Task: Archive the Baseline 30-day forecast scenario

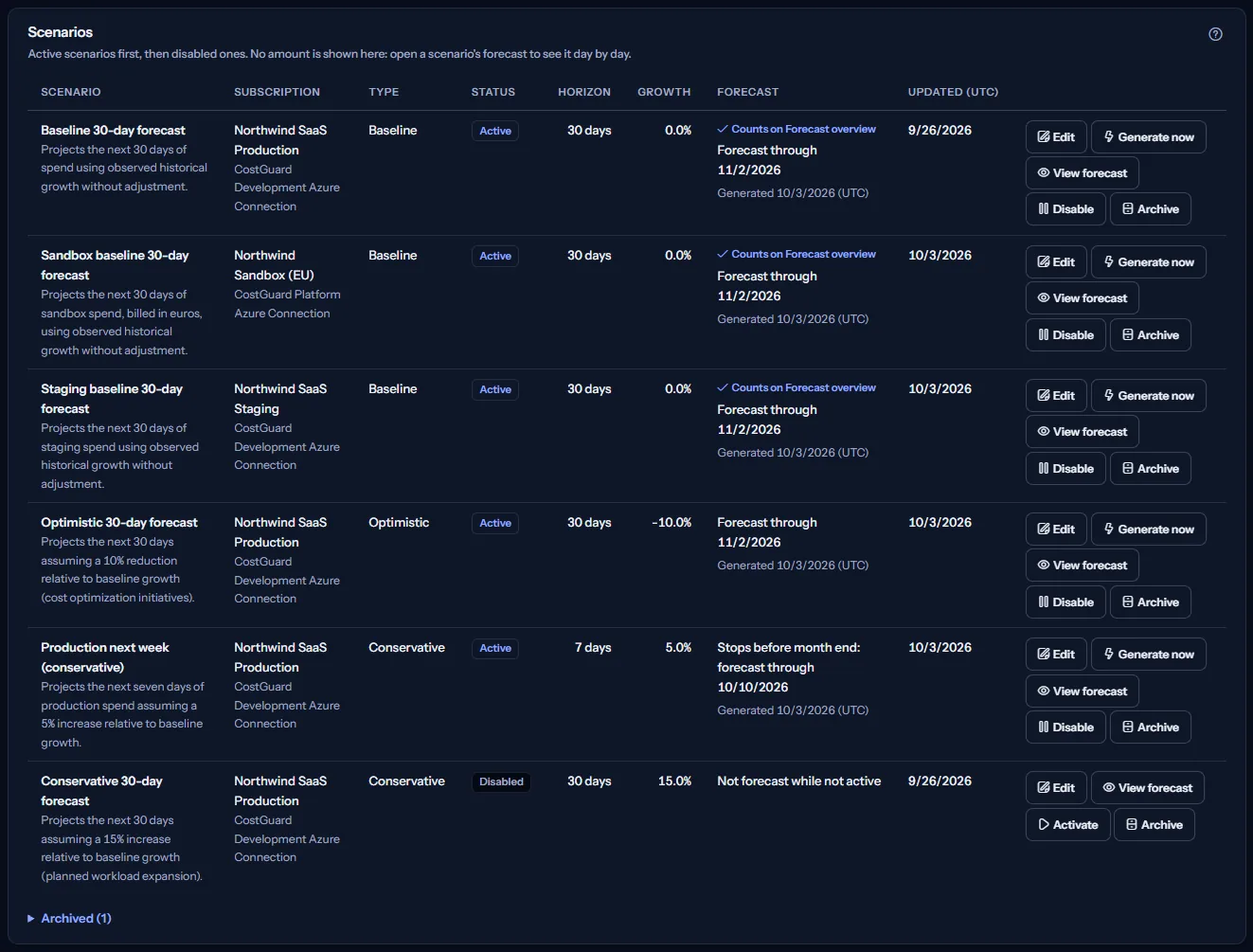Action: coord(1150,209)
